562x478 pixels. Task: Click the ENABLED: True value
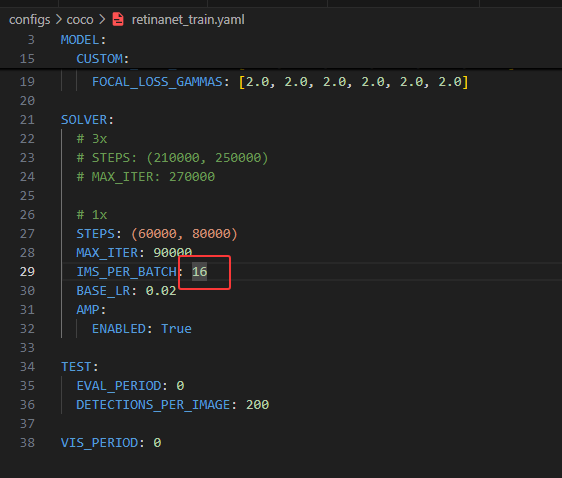point(176,329)
